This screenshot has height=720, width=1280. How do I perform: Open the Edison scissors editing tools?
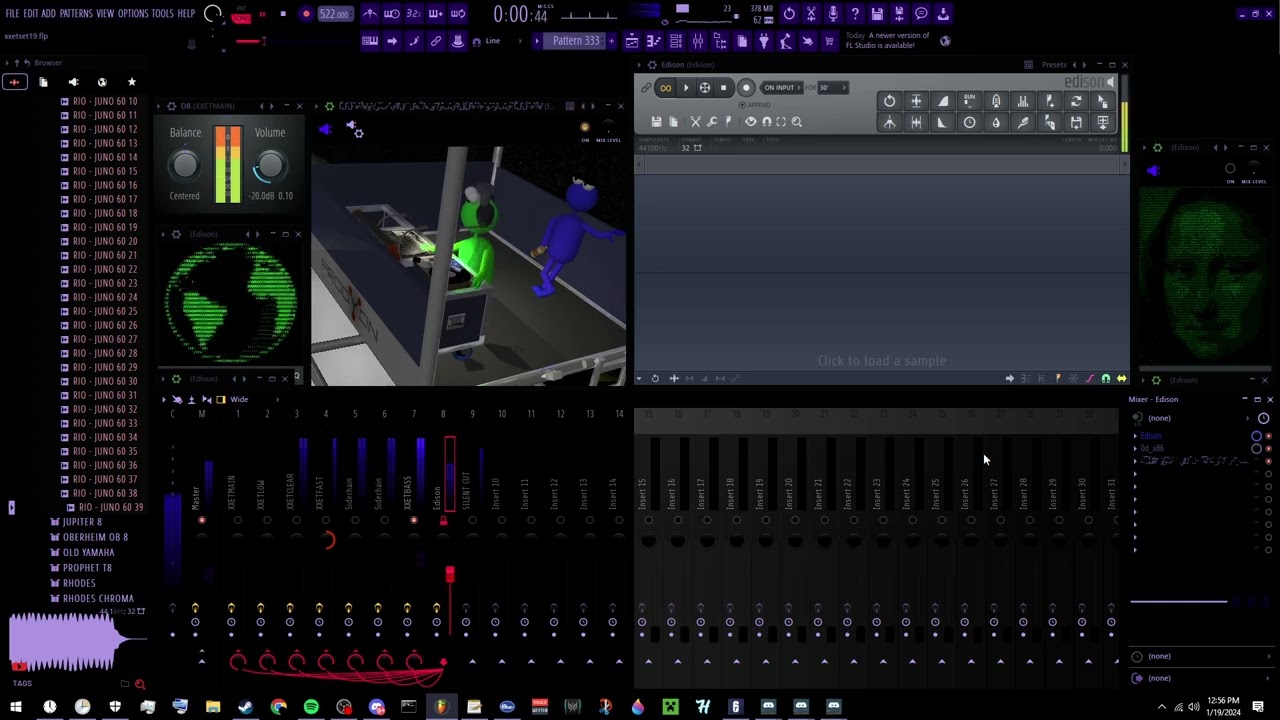coord(695,122)
